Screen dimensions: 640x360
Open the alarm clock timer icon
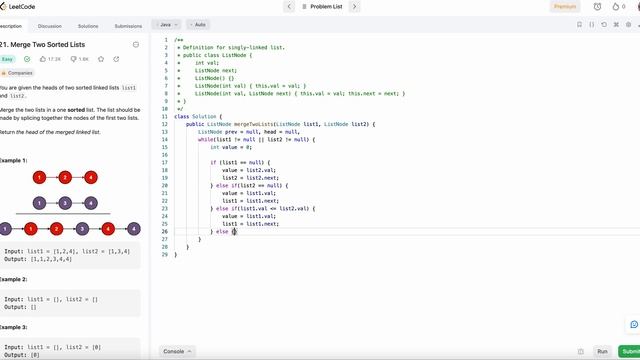coord(597,7)
